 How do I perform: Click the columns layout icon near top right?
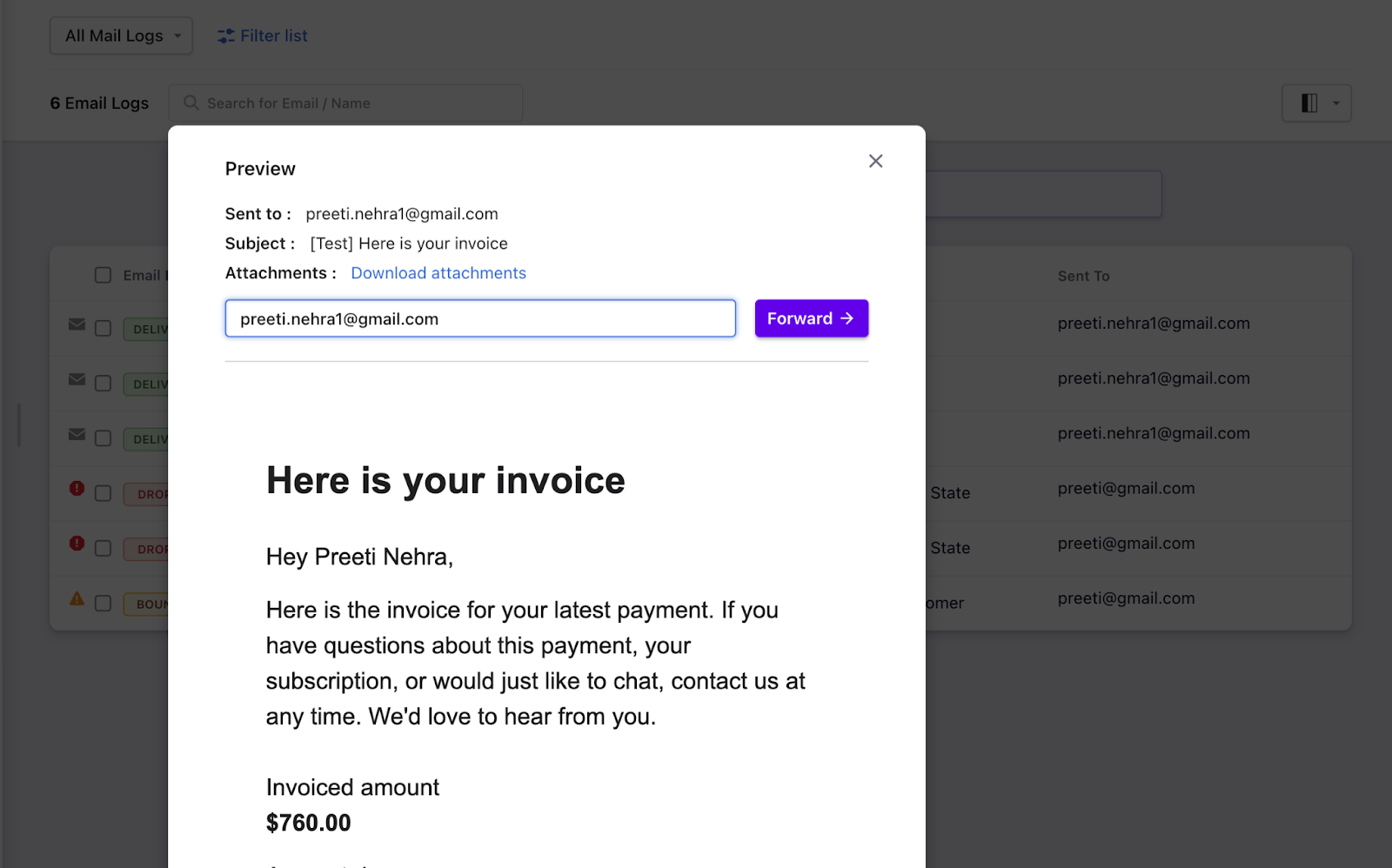tap(1308, 103)
